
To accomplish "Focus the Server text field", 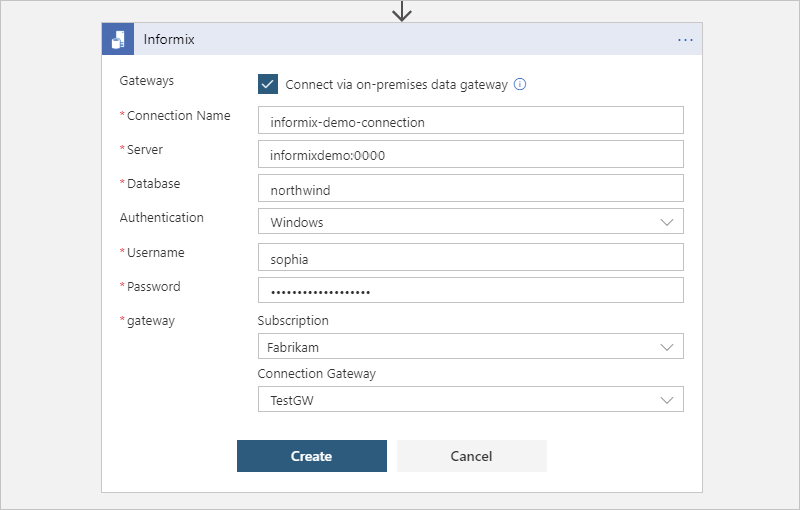I will pos(470,155).
